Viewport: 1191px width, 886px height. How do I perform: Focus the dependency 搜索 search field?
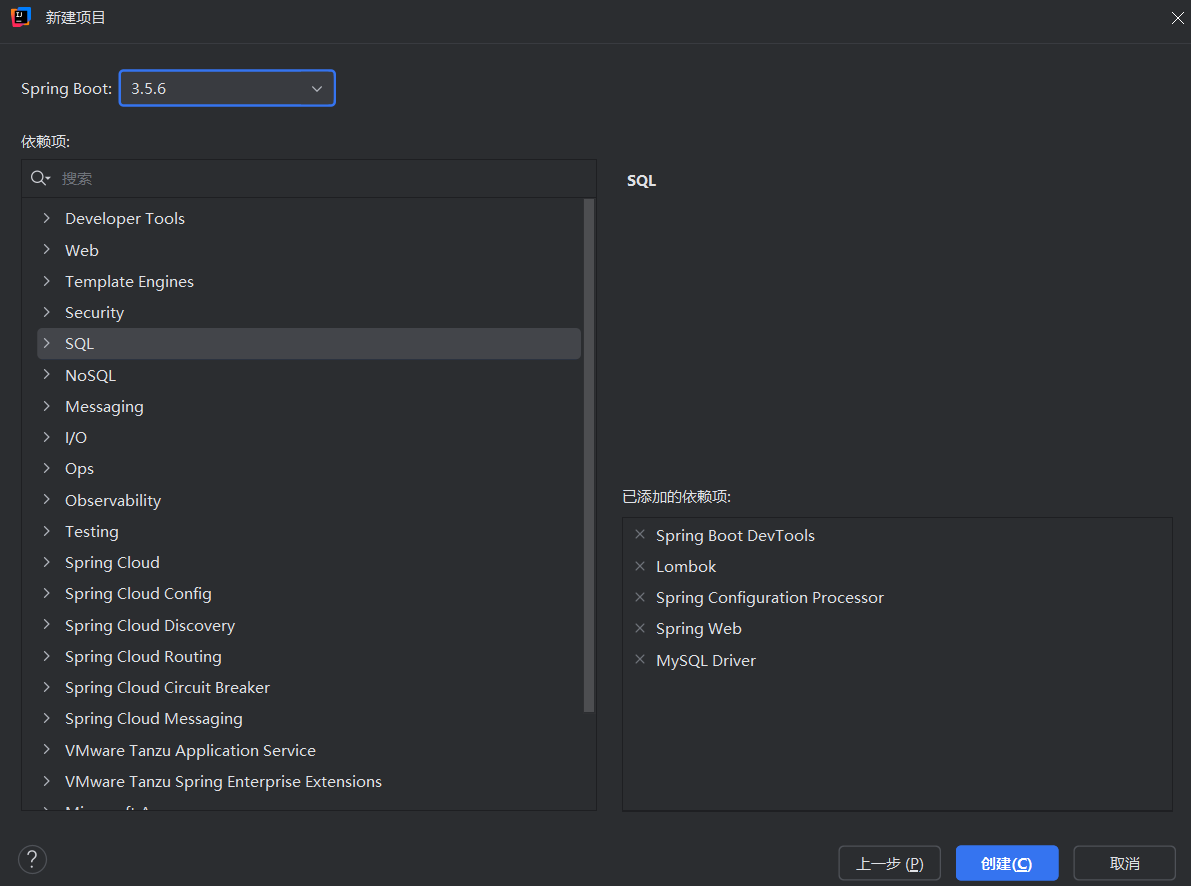click(320, 178)
